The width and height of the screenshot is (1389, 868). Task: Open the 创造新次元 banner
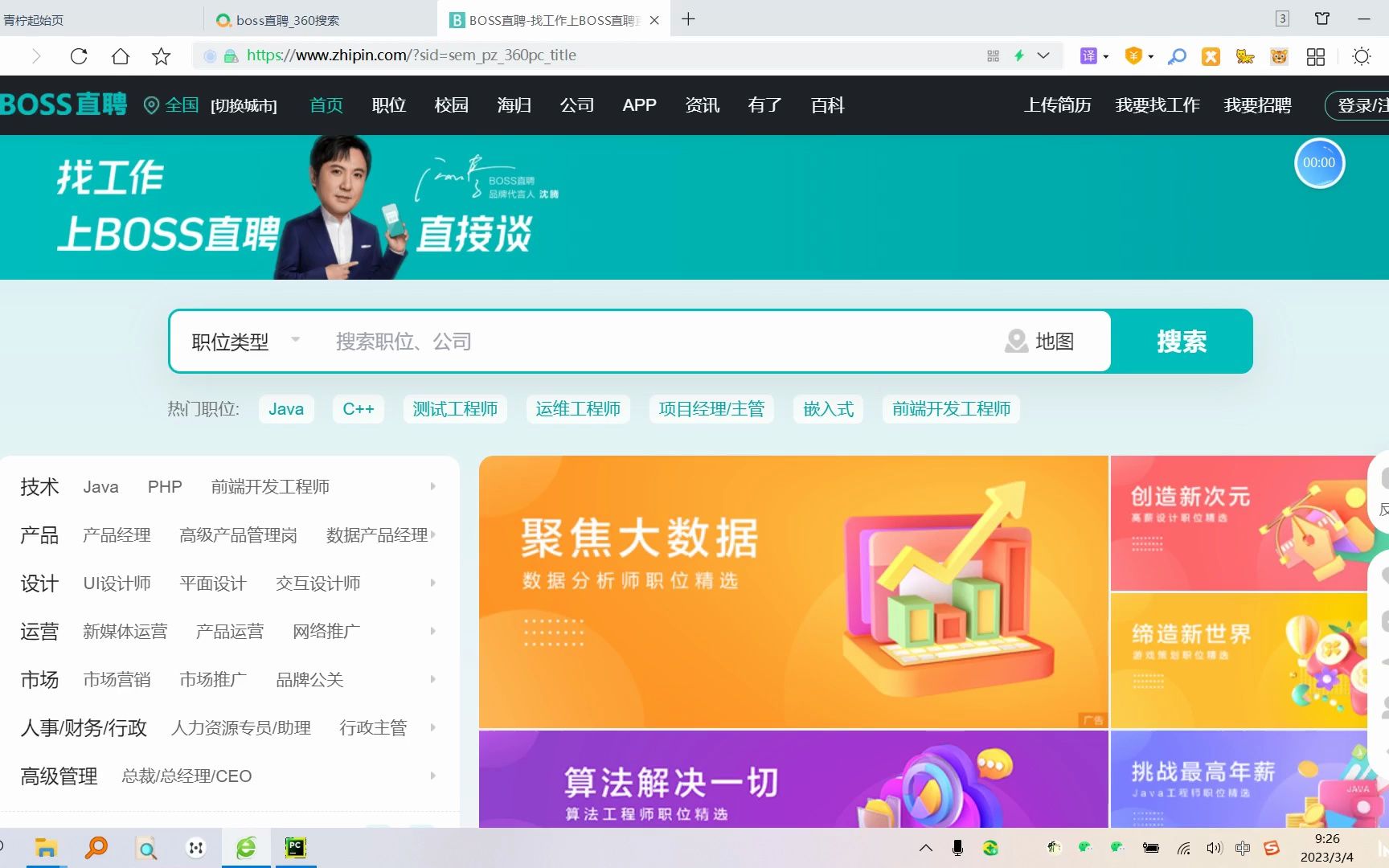click(x=1239, y=523)
